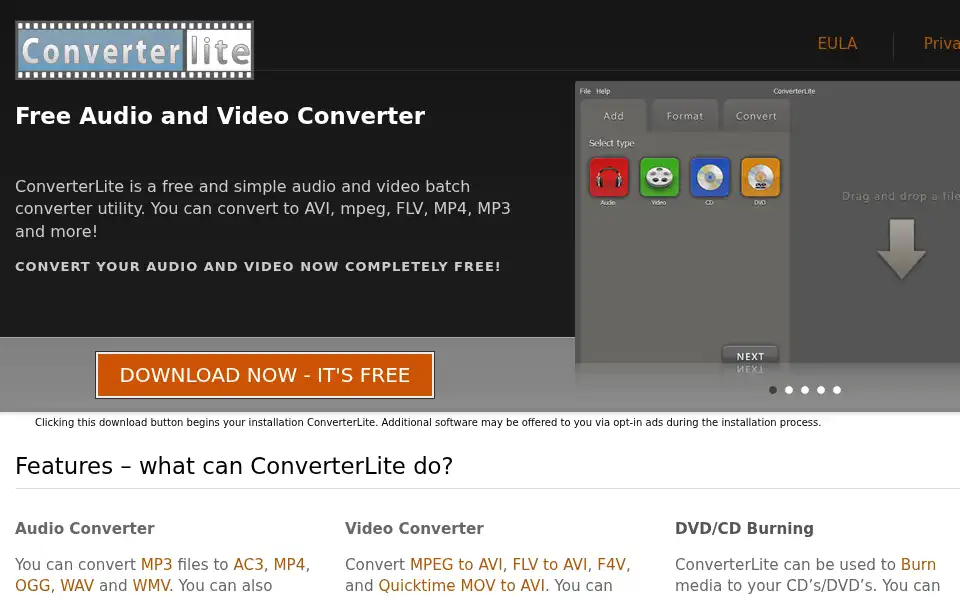
Task: Follow the MP3 link
Action: [157, 564]
